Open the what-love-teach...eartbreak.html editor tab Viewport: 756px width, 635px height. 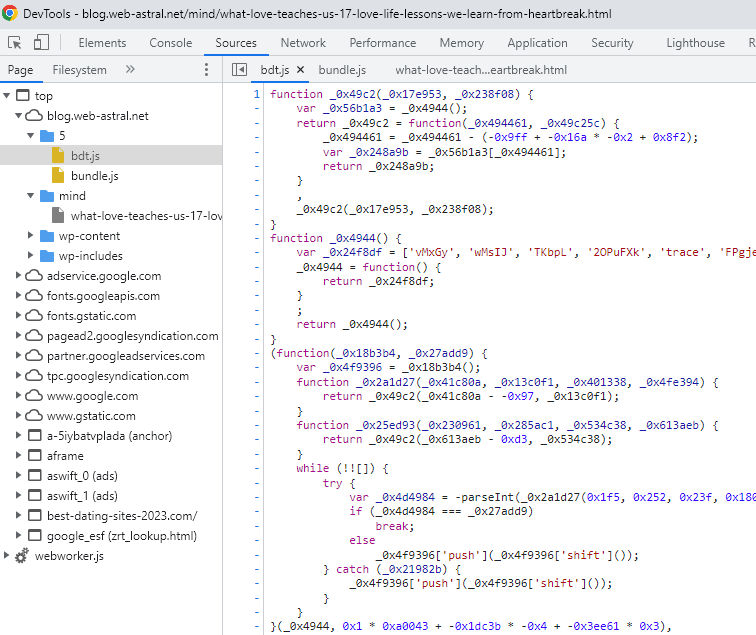[x=480, y=70]
